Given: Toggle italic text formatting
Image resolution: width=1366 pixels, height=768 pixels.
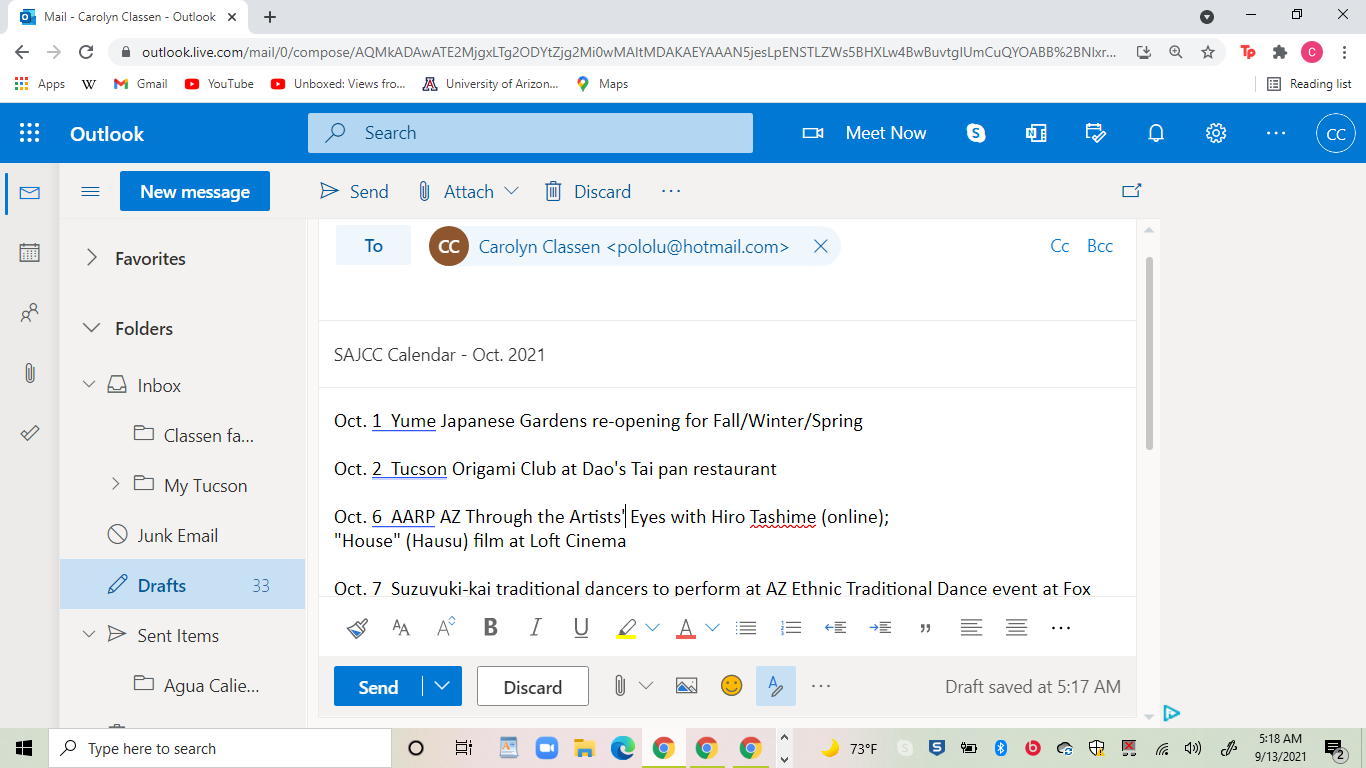Looking at the screenshot, I should [535, 628].
